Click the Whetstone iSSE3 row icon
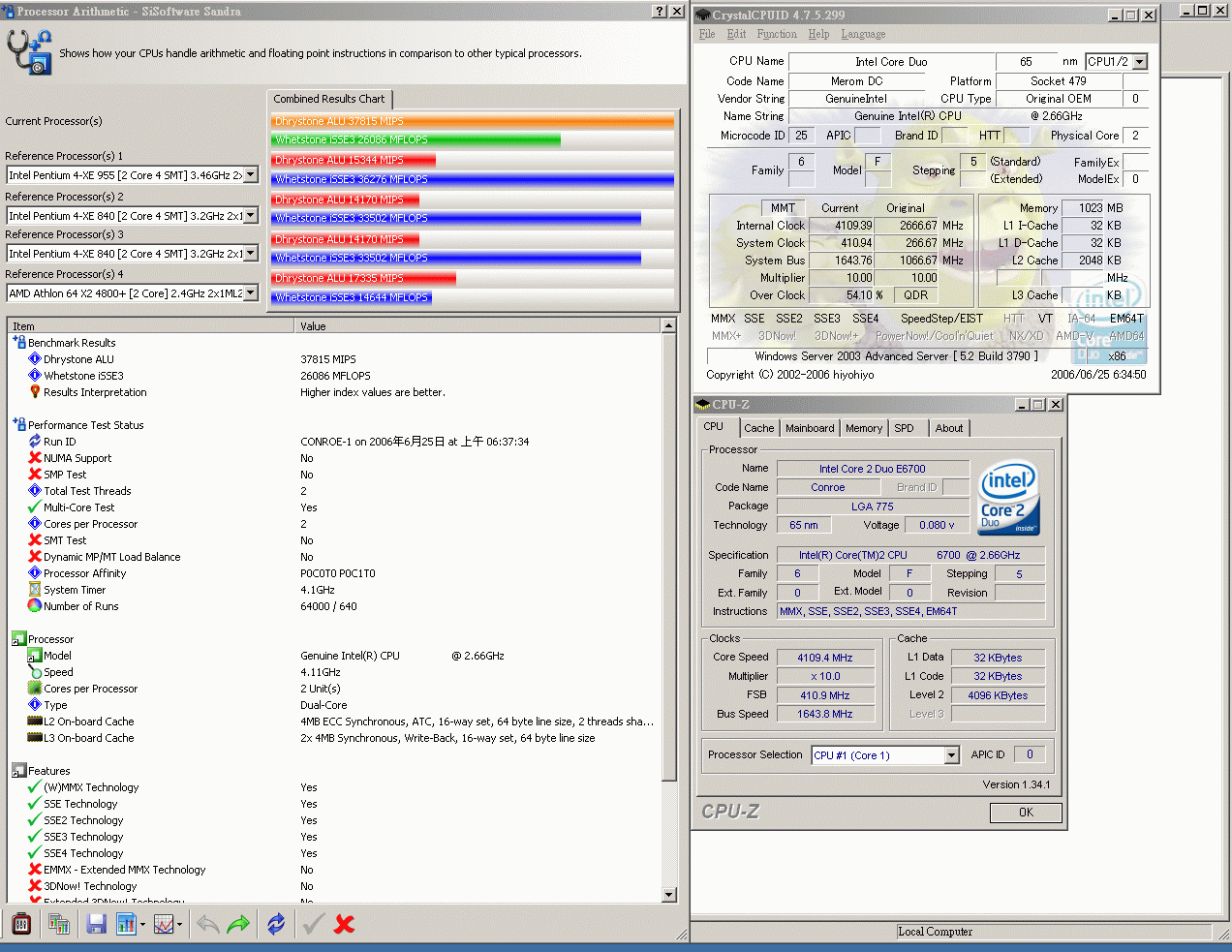Image resolution: width=1232 pixels, height=952 pixels. [x=35, y=376]
